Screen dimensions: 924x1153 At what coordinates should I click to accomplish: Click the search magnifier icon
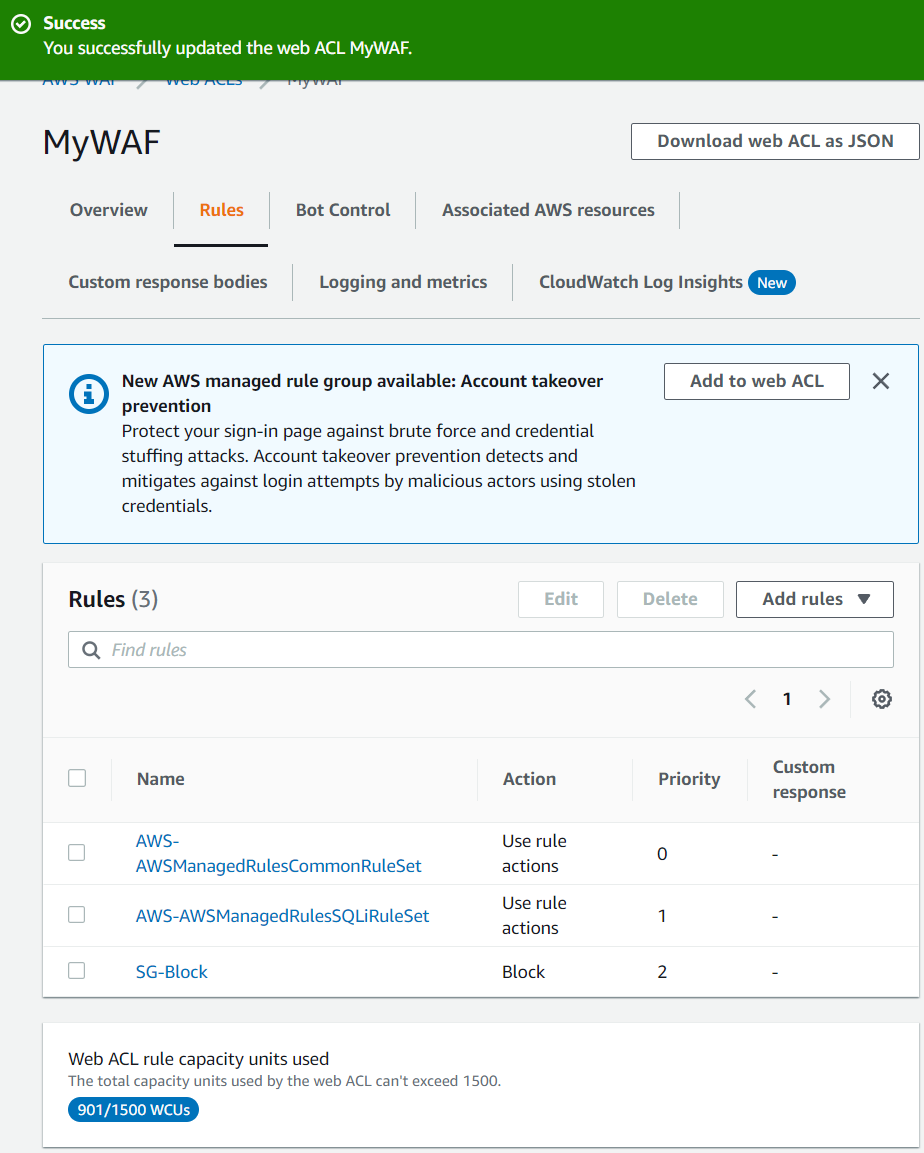(91, 650)
